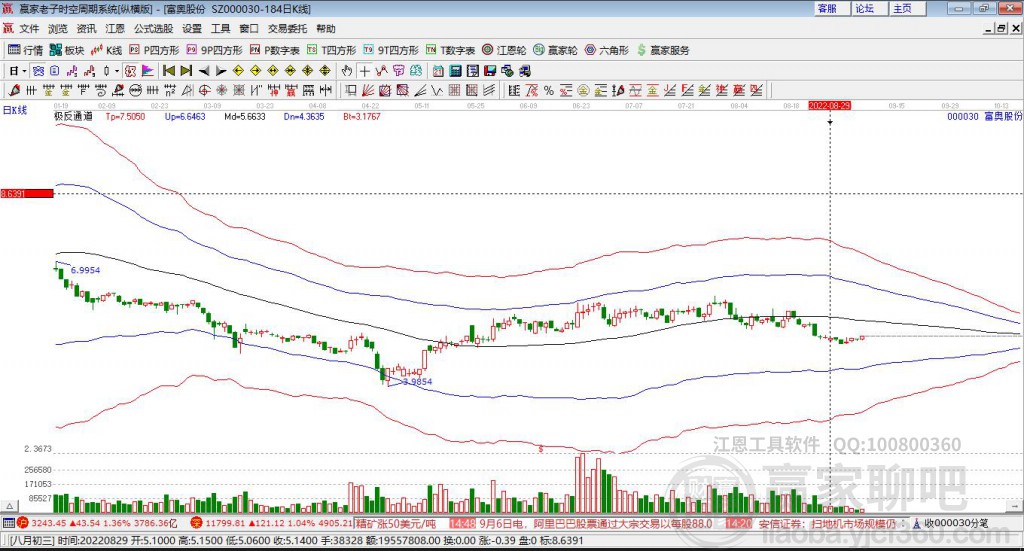
Task: Click the 6.9954 high price label
Action: click(x=86, y=270)
